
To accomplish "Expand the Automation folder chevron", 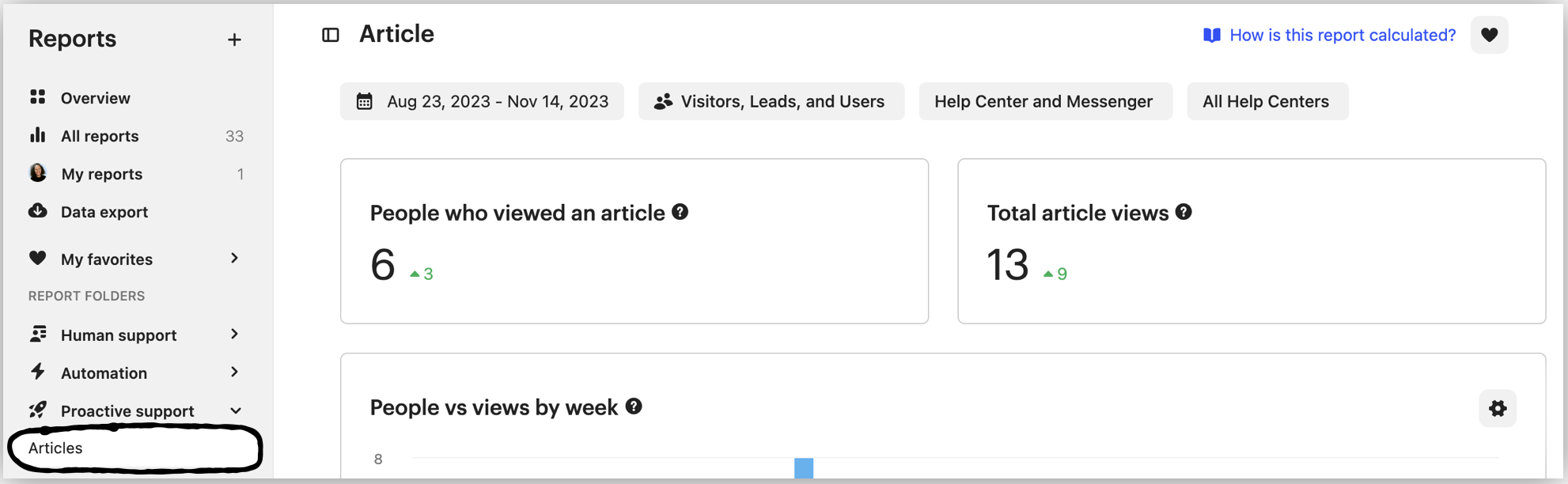I will tap(234, 372).
